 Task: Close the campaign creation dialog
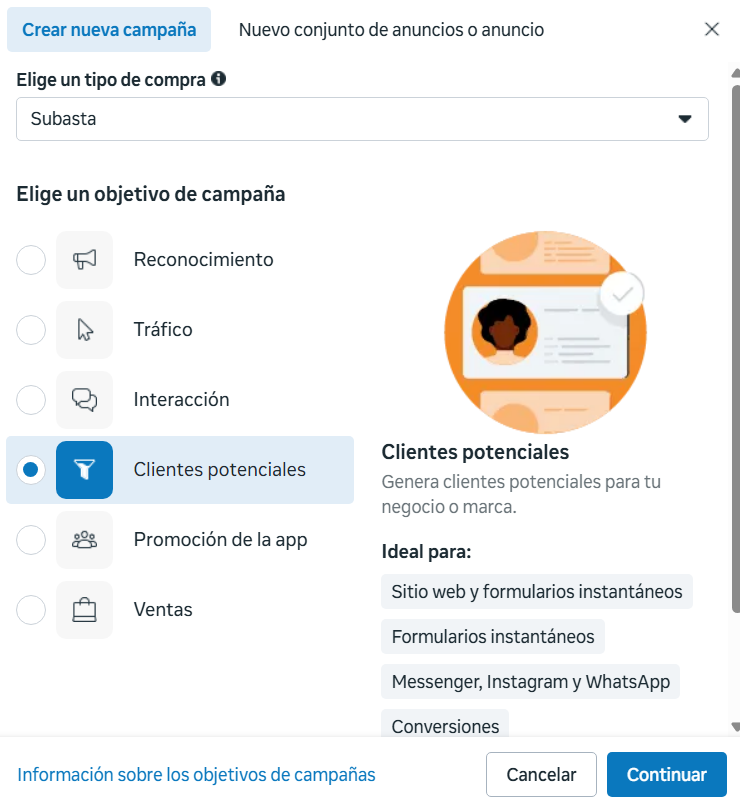712,29
